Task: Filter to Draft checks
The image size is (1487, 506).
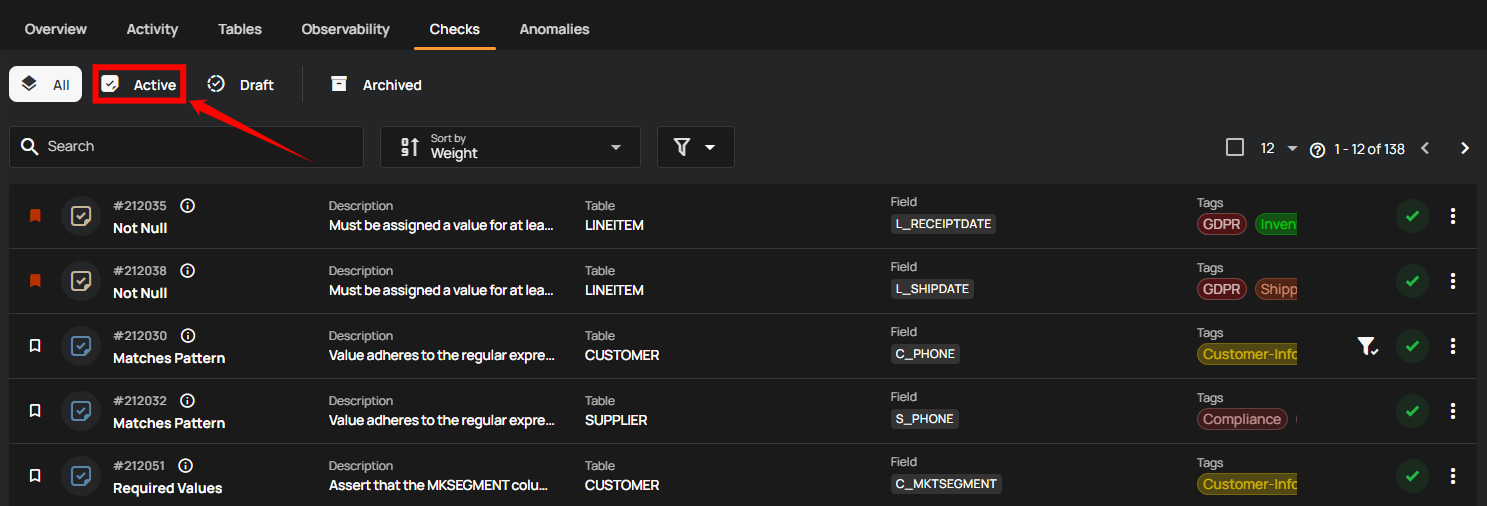Action: 241,85
